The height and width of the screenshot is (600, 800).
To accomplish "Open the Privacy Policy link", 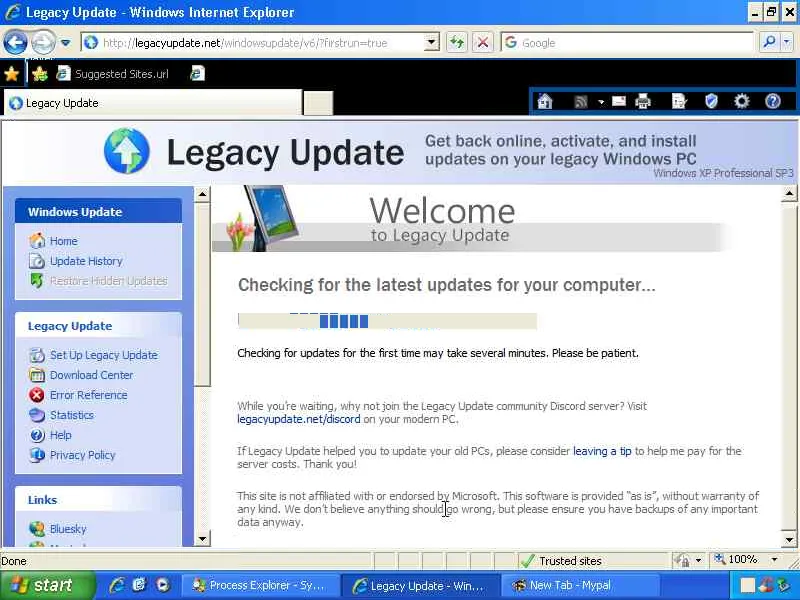I will tap(83, 455).
